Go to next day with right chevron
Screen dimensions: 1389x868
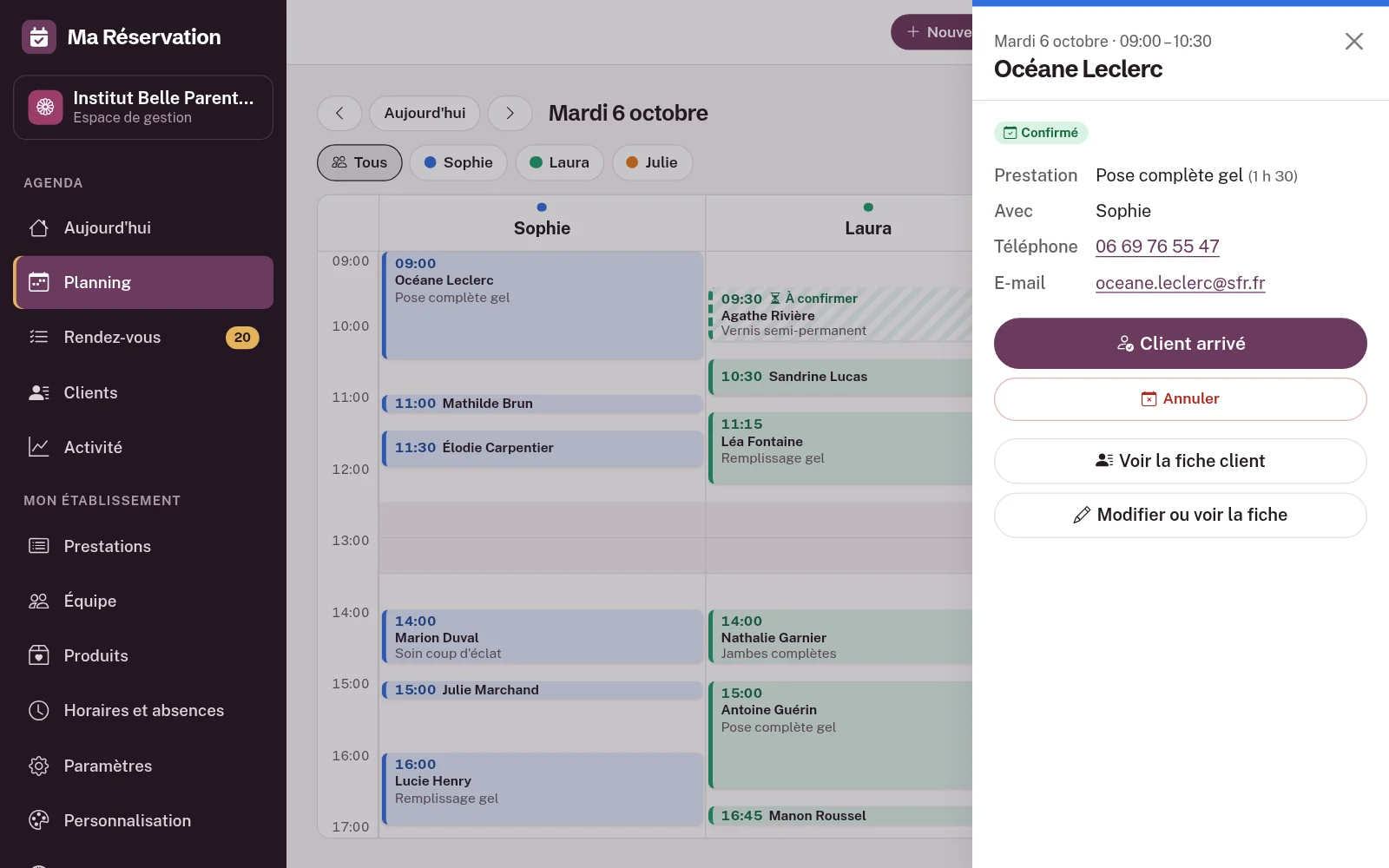pyautogui.click(x=510, y=113)
